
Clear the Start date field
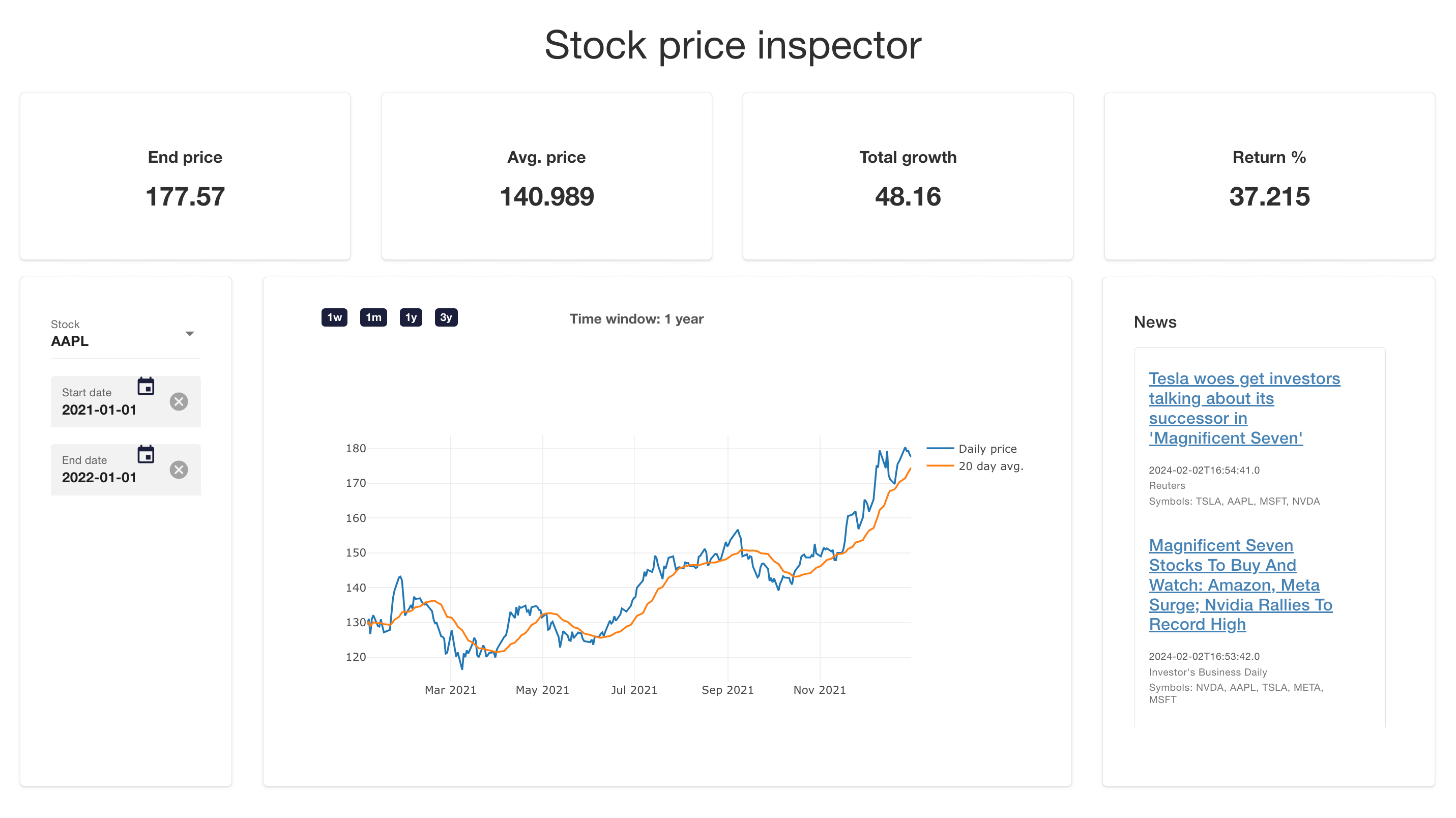179,401
